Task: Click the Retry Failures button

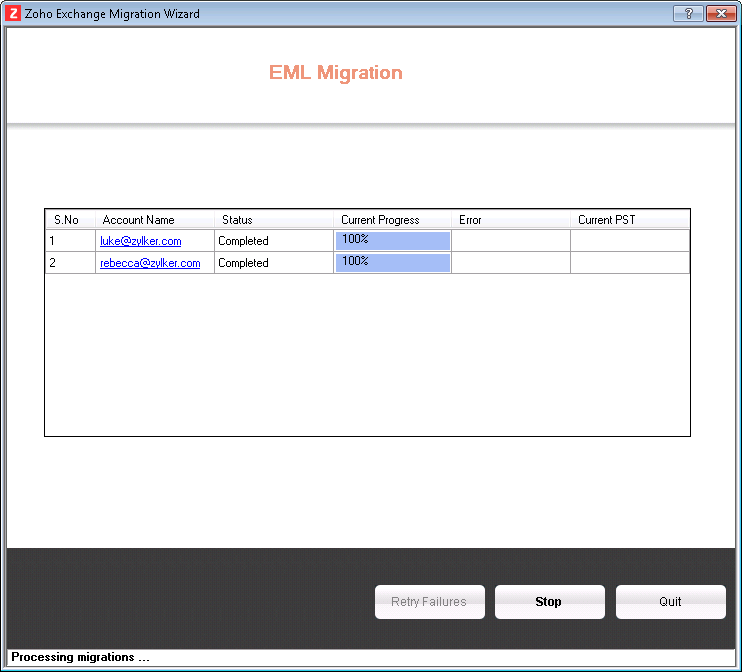Action: click(429, 602)
